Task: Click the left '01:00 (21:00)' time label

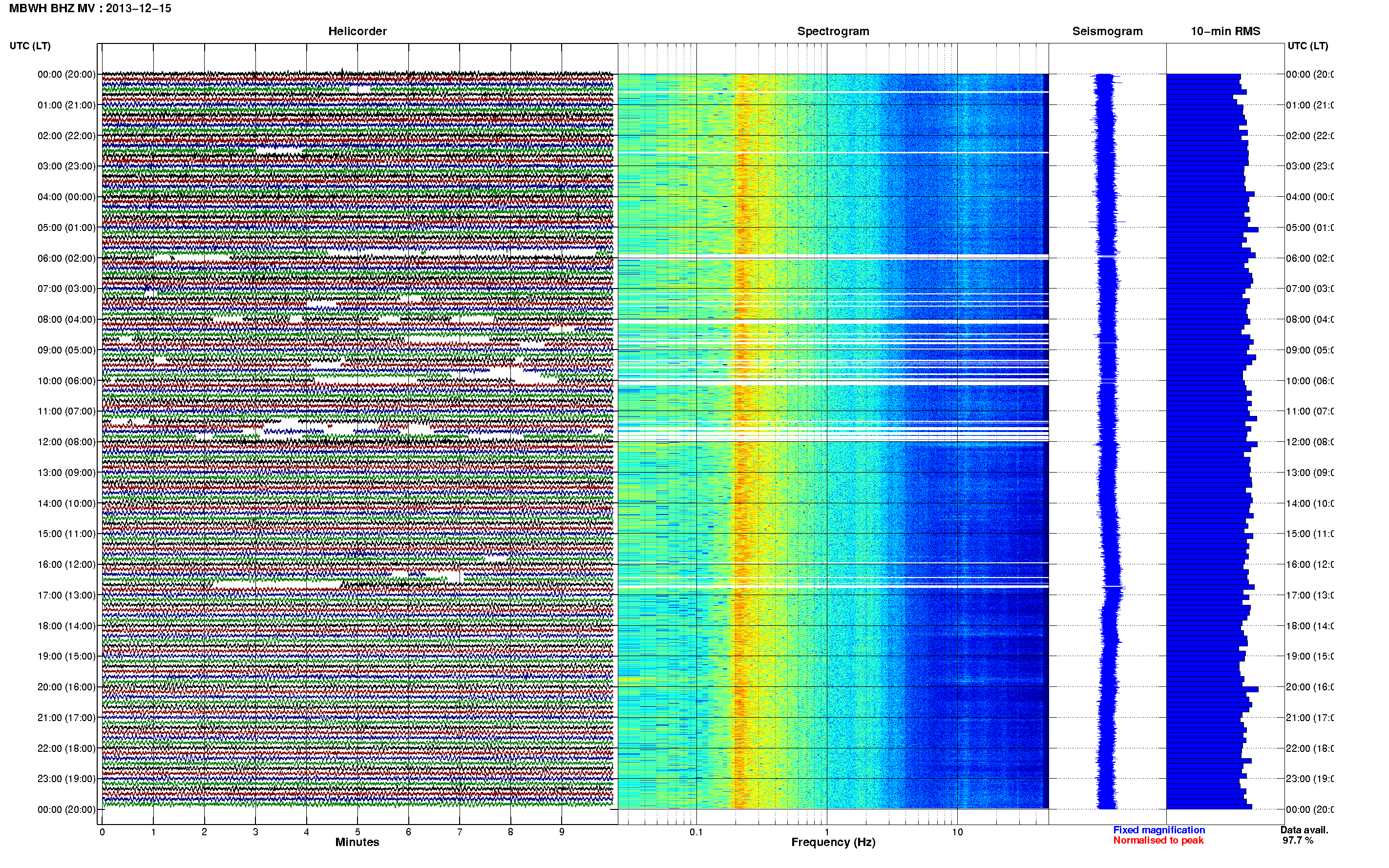Action: 66,105
